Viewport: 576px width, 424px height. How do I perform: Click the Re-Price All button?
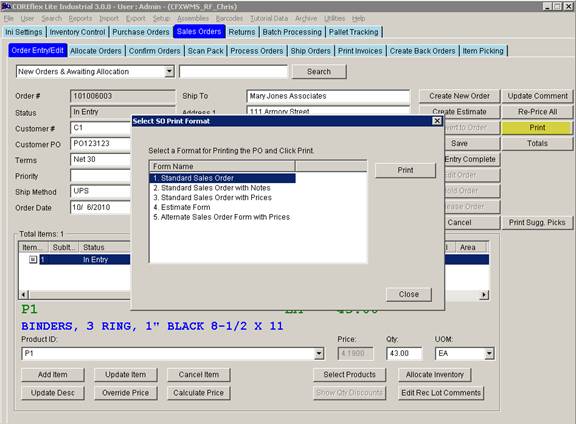537,112
